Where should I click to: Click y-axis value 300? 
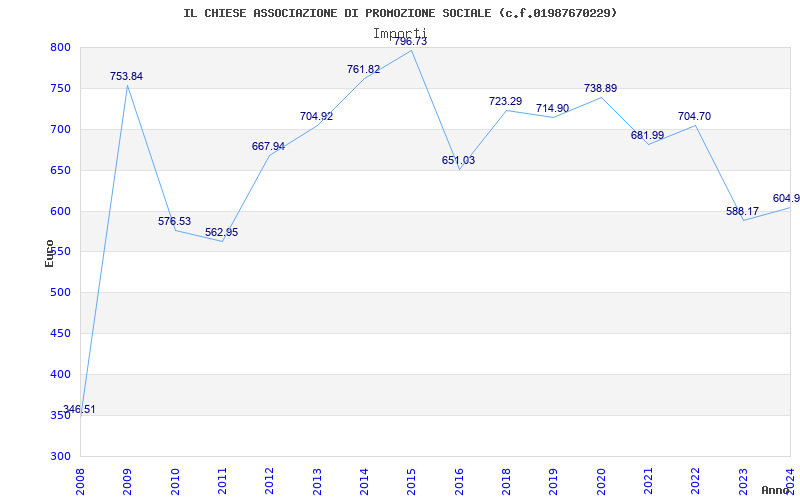pos(60,456)
